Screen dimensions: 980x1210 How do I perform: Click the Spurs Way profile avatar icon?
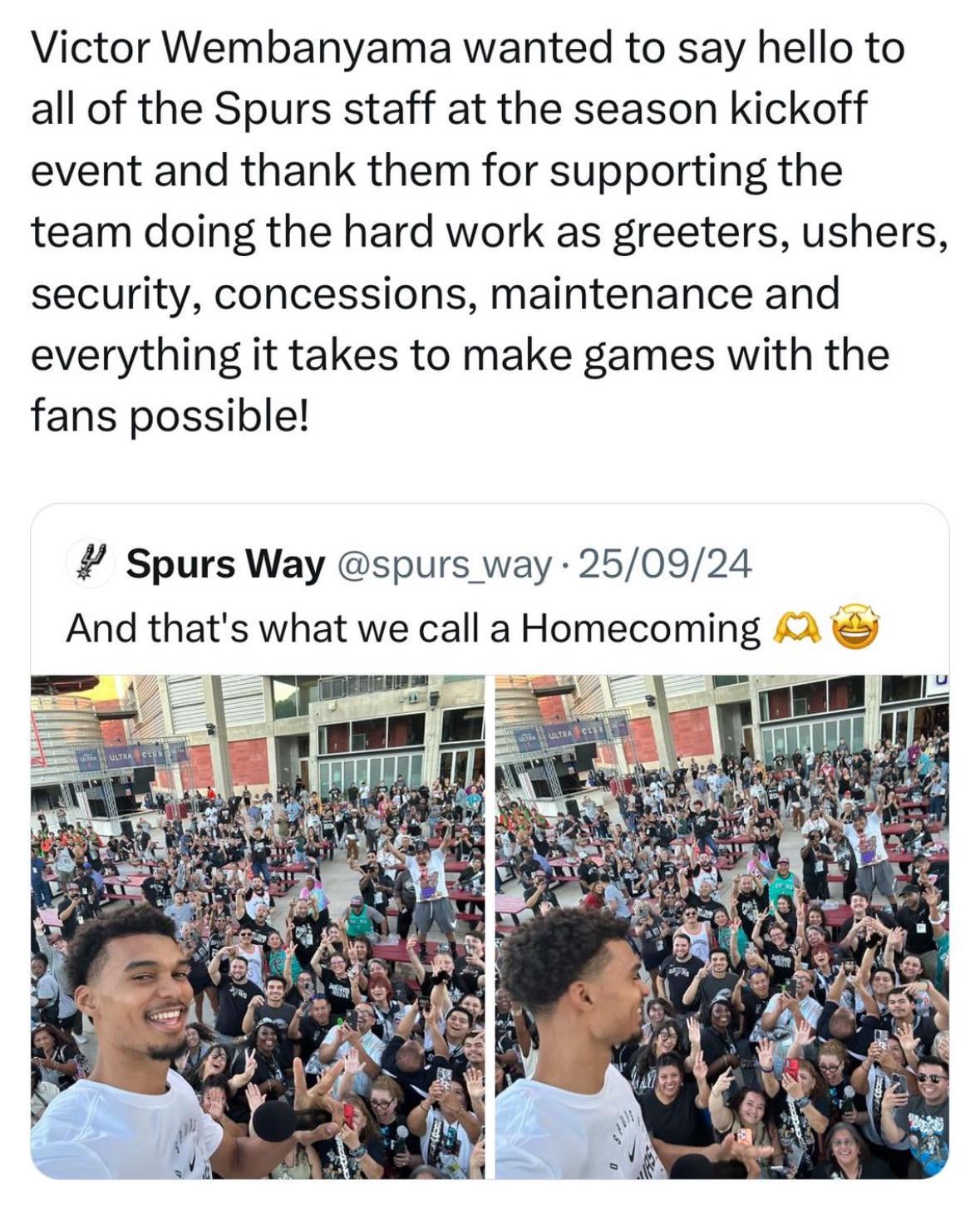(89, 564)
